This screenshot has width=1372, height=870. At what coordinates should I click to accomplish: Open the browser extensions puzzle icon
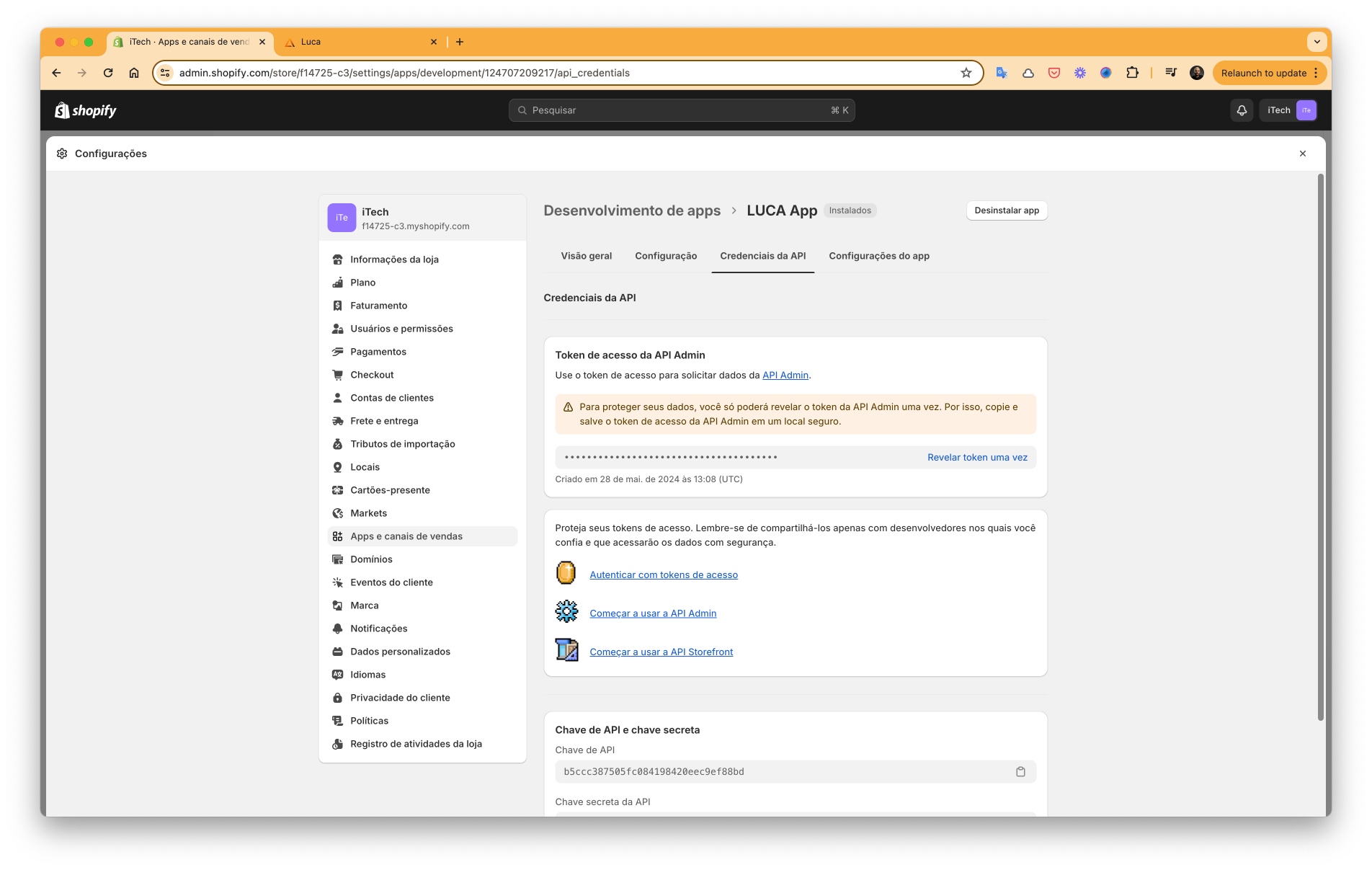coord(1132,73)
